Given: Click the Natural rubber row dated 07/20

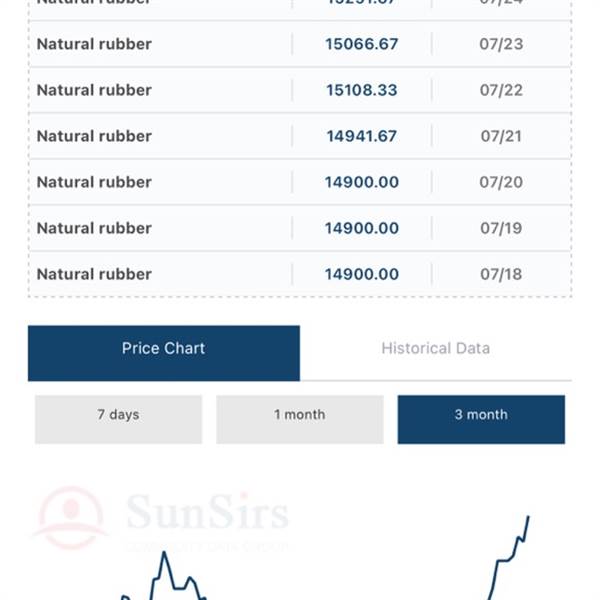Looking at the screenshot, I should click(x=300, y=182).
